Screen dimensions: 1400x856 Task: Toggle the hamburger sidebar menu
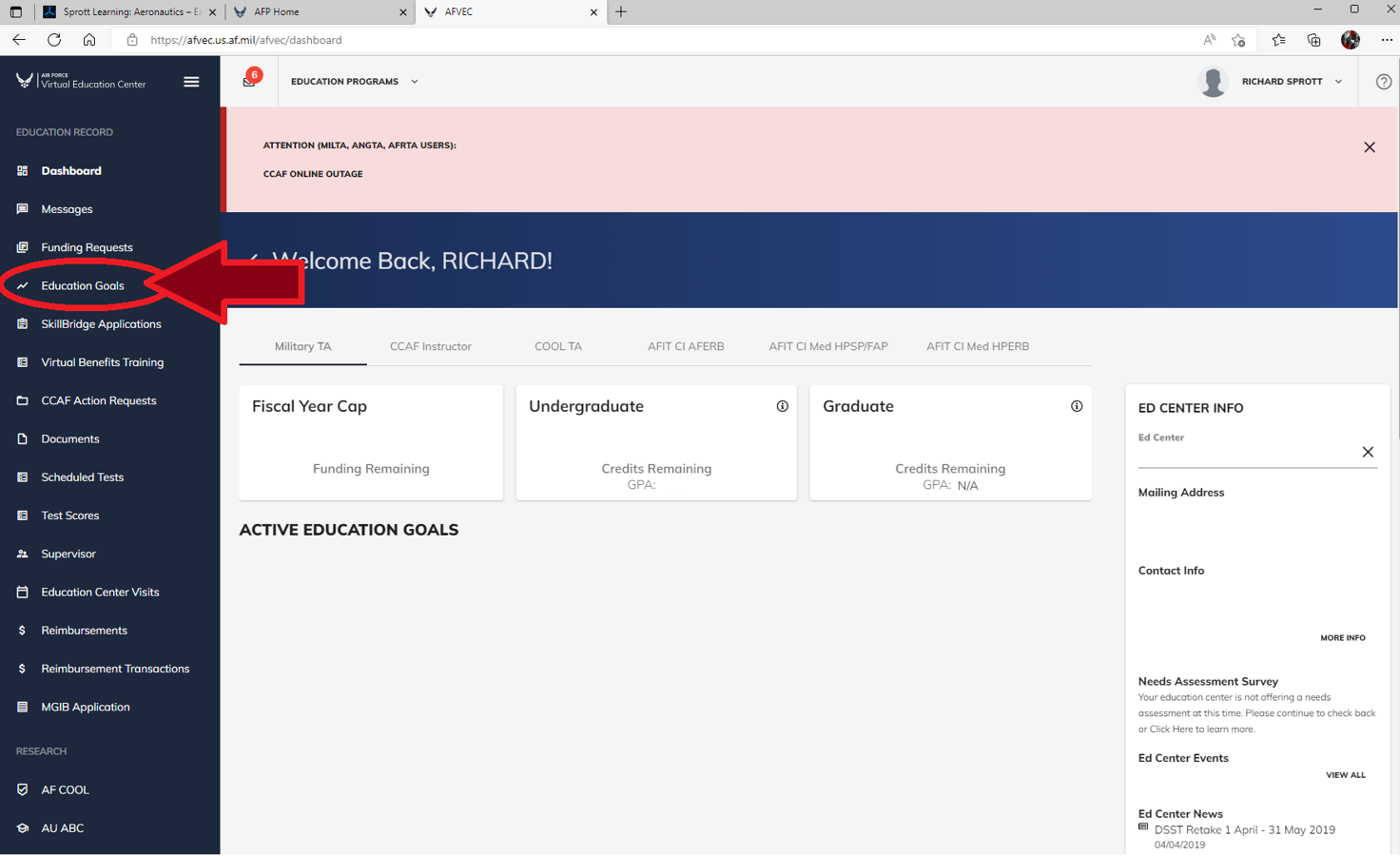pos(191,82)
